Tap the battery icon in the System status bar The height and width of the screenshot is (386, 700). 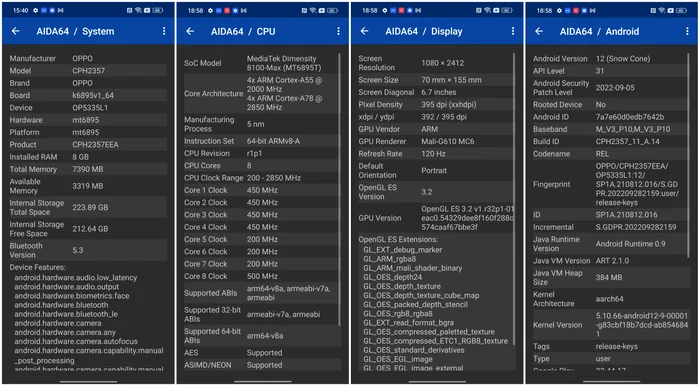tap(158, 10)
